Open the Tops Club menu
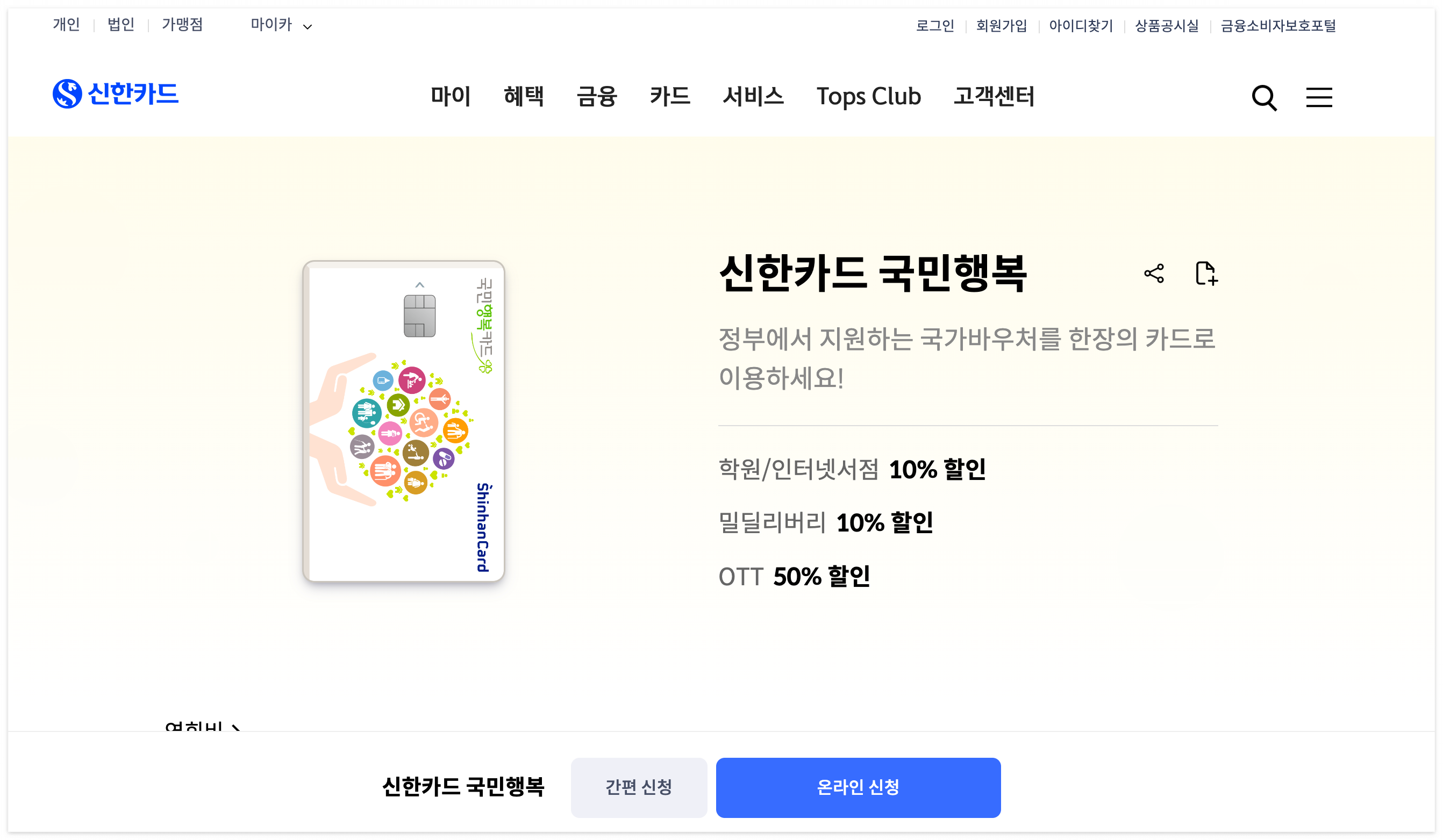The image size is (1443, 840). pyautogui.click(x=869, y=97)
